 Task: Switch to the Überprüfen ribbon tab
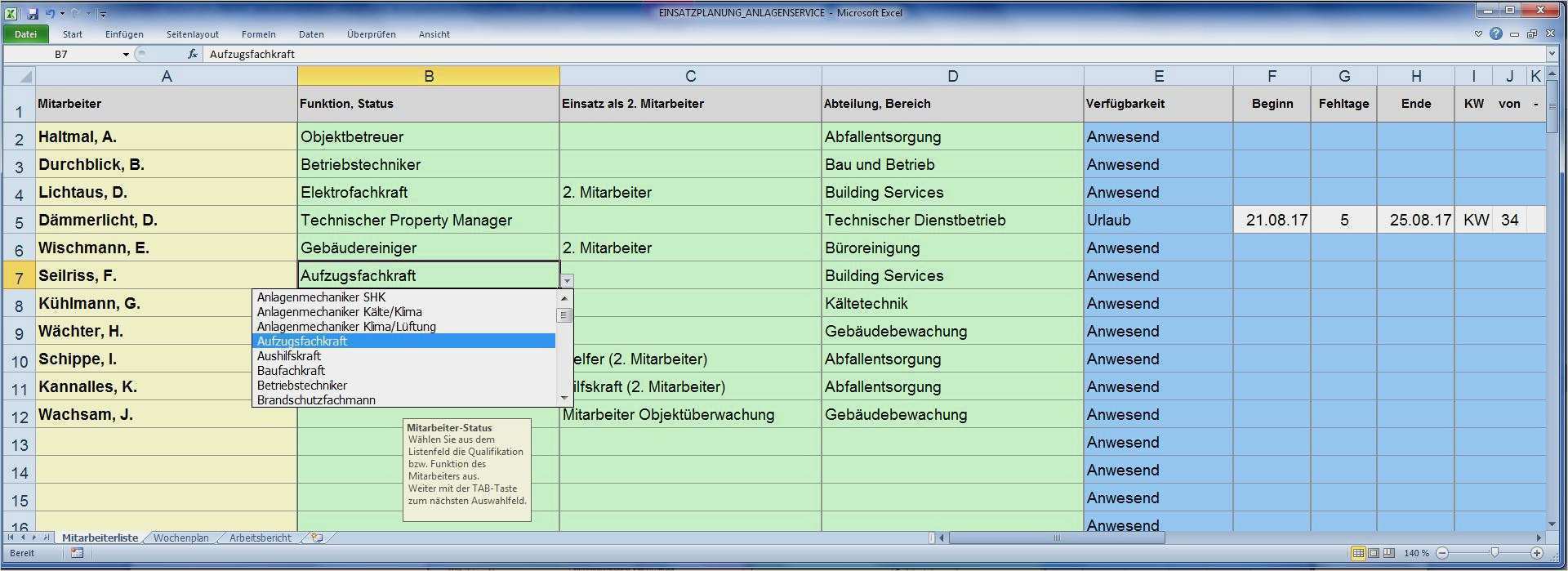pyautogui.click(x=372, y=34)
